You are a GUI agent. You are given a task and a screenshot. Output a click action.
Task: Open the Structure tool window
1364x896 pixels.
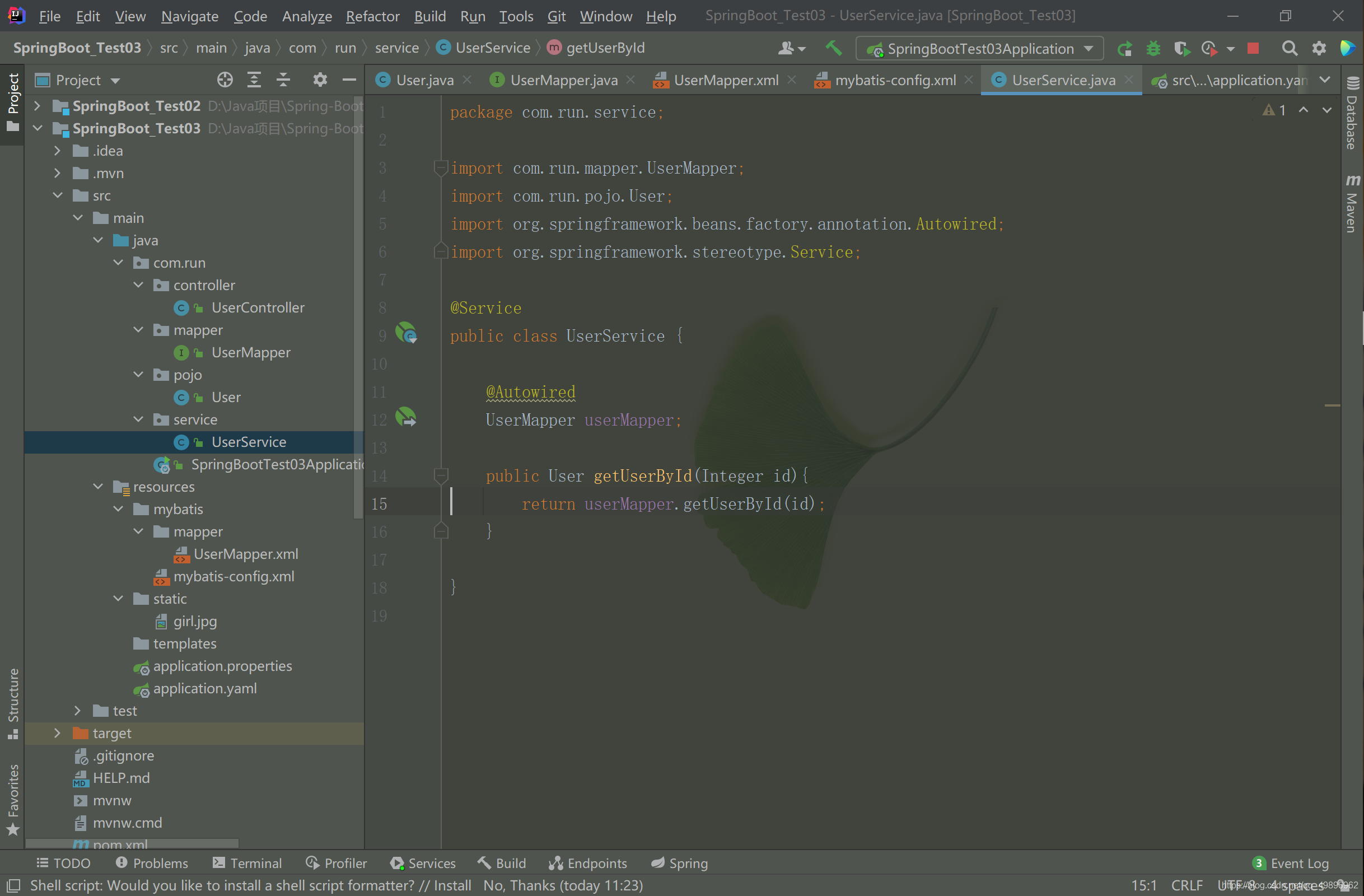[x=13, y=703]
